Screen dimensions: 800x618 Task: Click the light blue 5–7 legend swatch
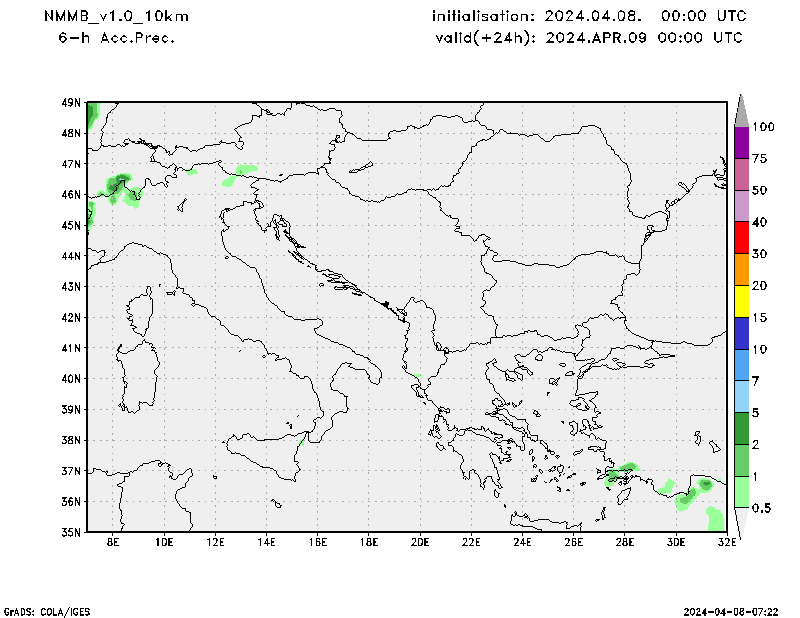point(741,396)
